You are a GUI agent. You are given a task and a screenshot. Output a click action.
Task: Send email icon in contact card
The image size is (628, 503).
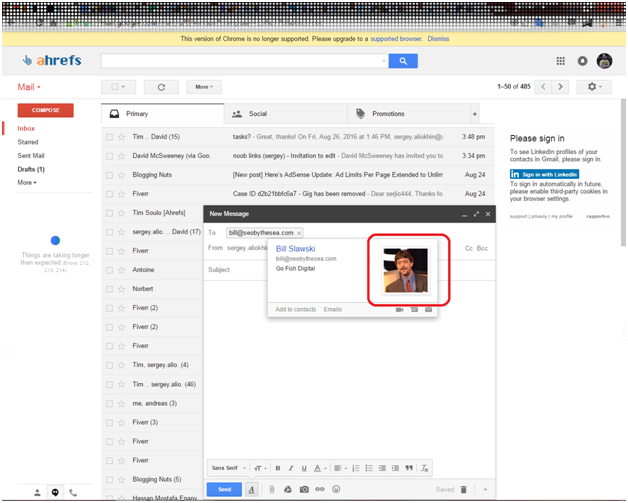tap(429, 310)
